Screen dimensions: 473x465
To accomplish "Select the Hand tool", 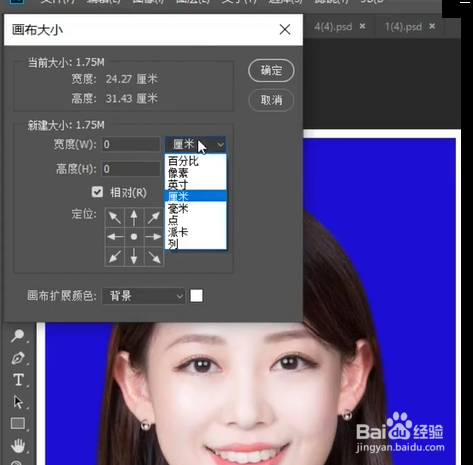I will click(x=18, y=445).
